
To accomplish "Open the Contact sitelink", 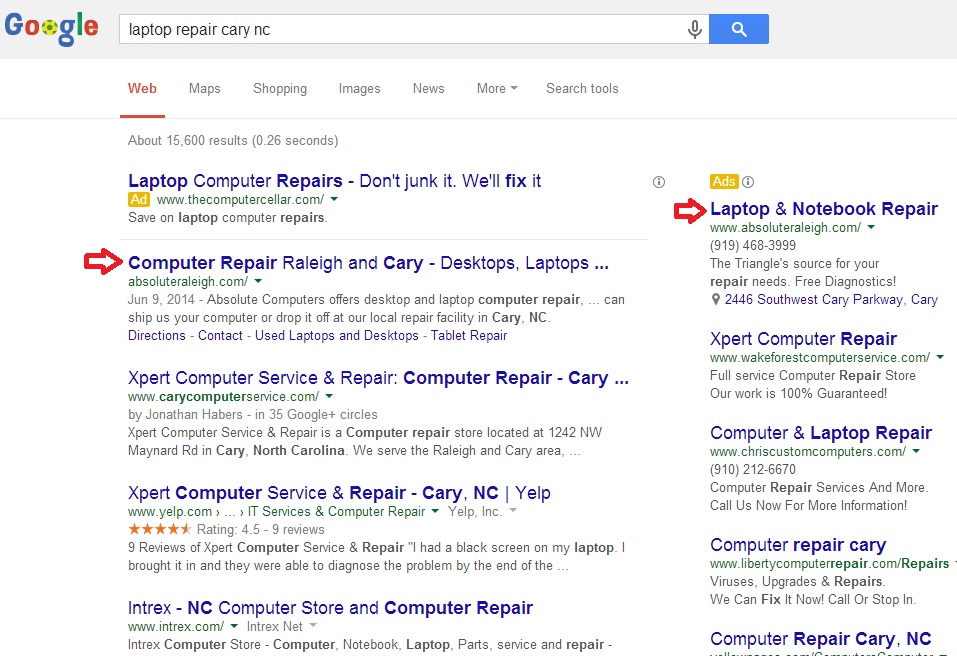I will tap(220, 336).
